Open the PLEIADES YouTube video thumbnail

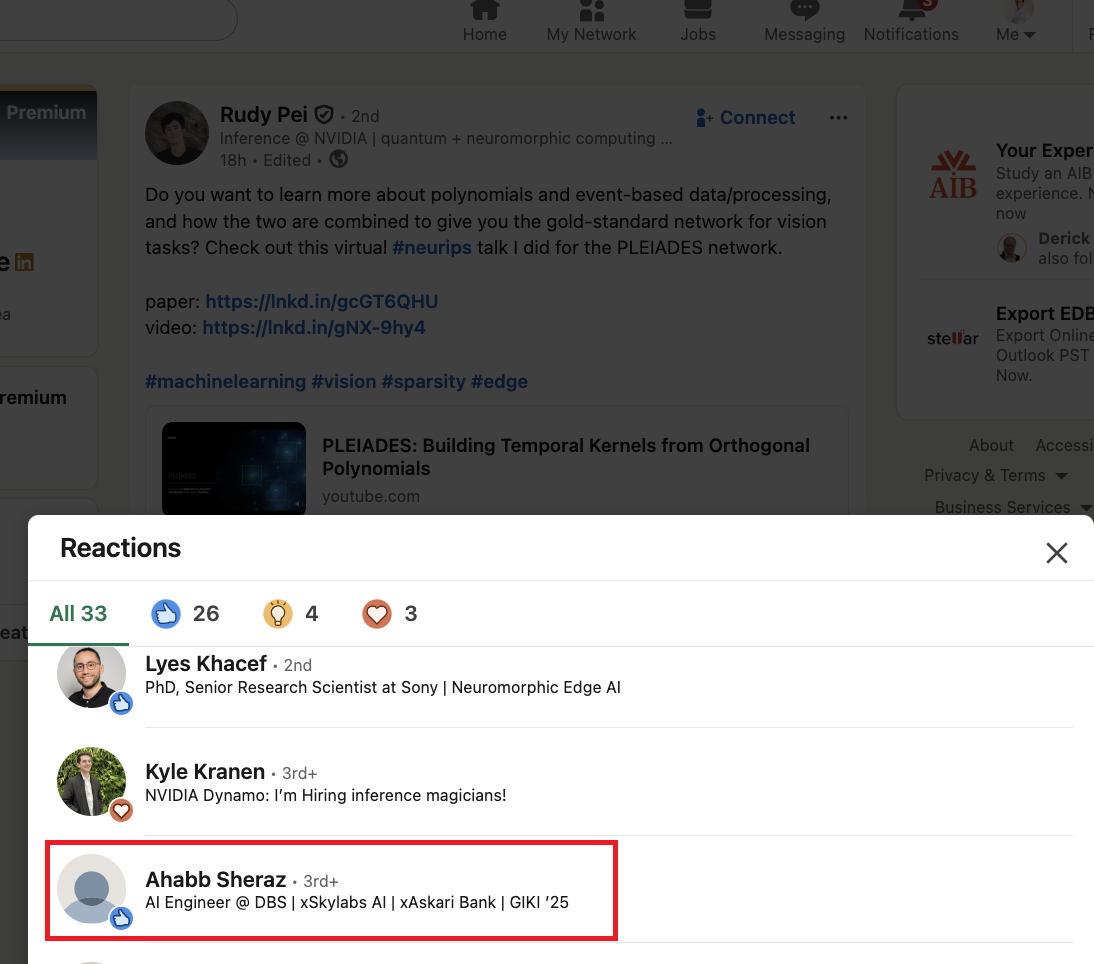[x=233, y=468]
